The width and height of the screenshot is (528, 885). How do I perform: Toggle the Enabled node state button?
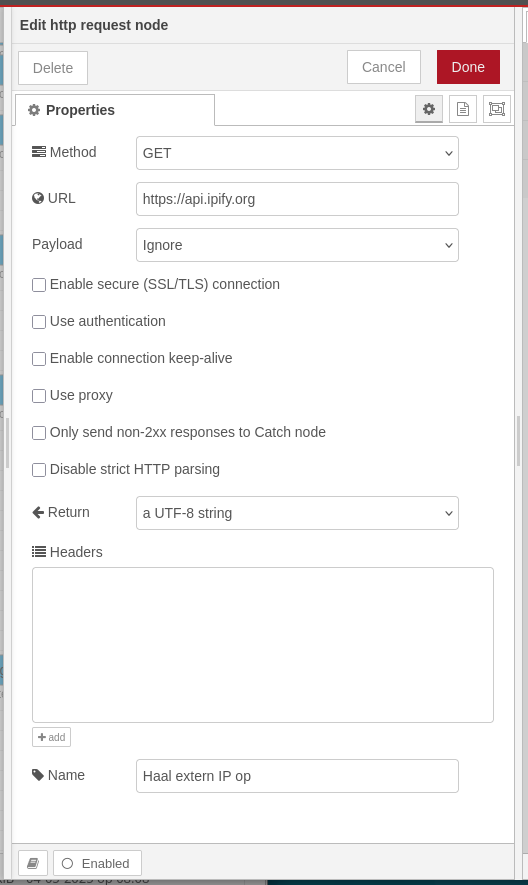point(97,863)
